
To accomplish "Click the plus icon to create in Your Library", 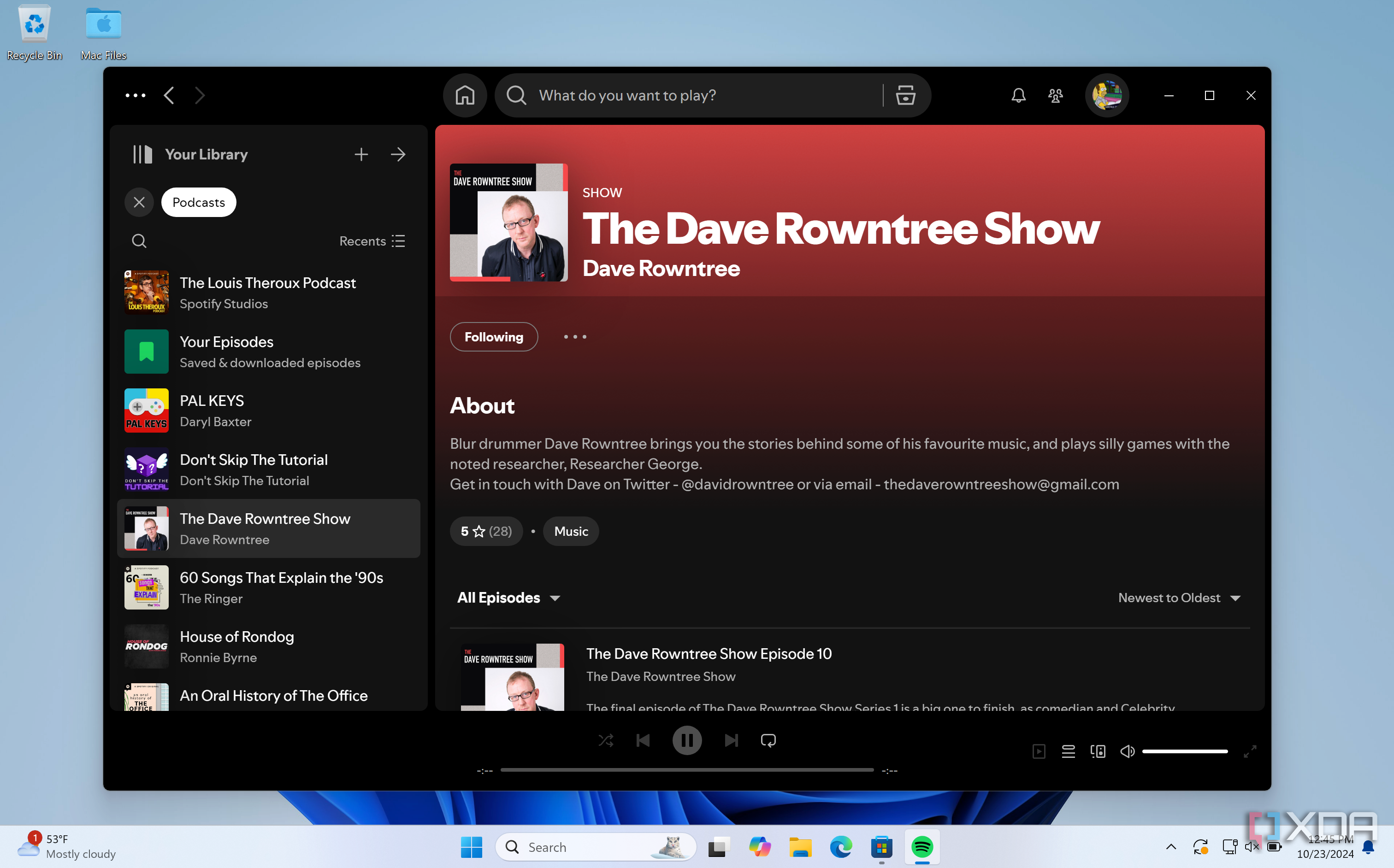I will pyautogui.click(x=361, y=154).
